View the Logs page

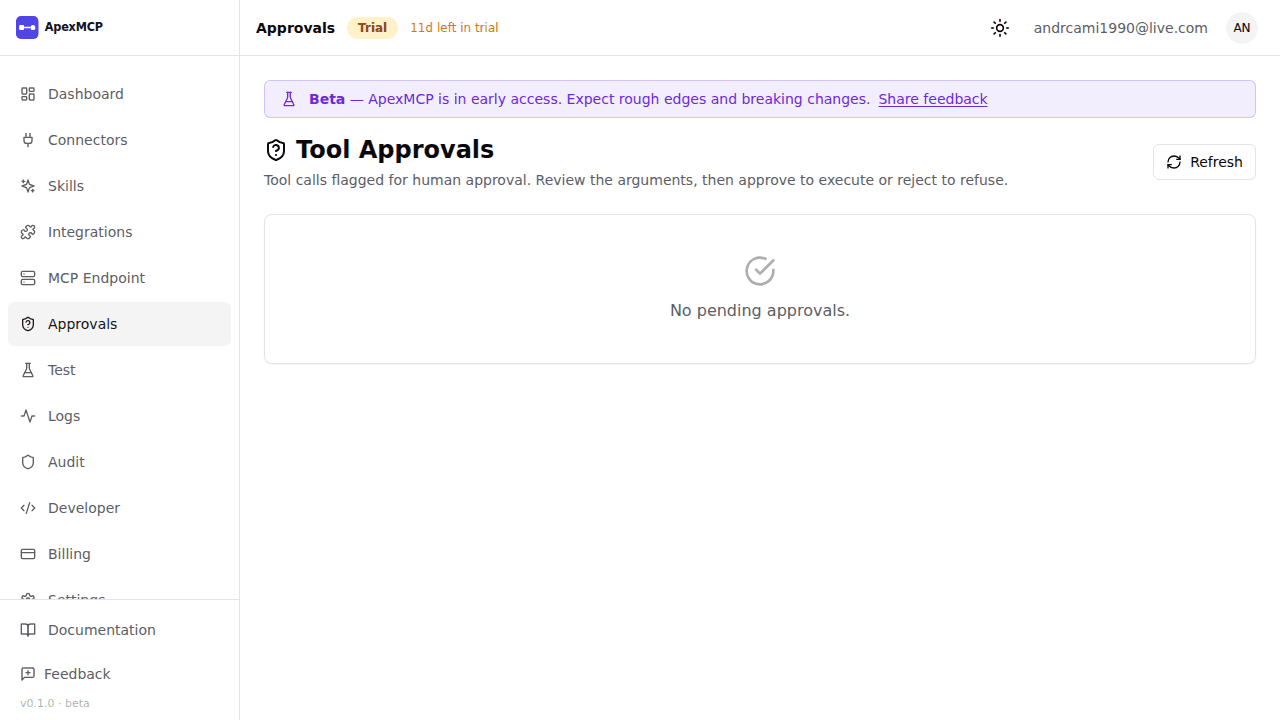[119, 416]
